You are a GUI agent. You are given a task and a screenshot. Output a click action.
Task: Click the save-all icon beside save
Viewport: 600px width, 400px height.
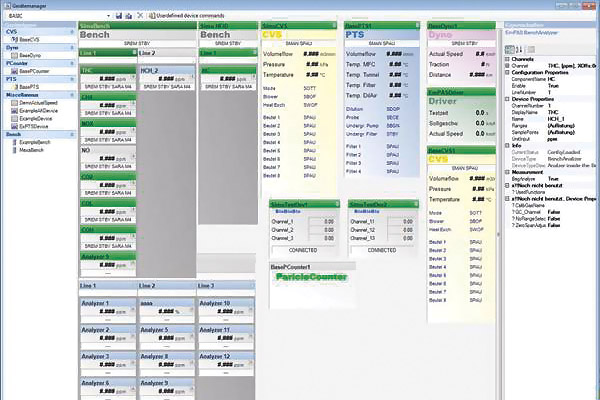click(x=128, y=16)
